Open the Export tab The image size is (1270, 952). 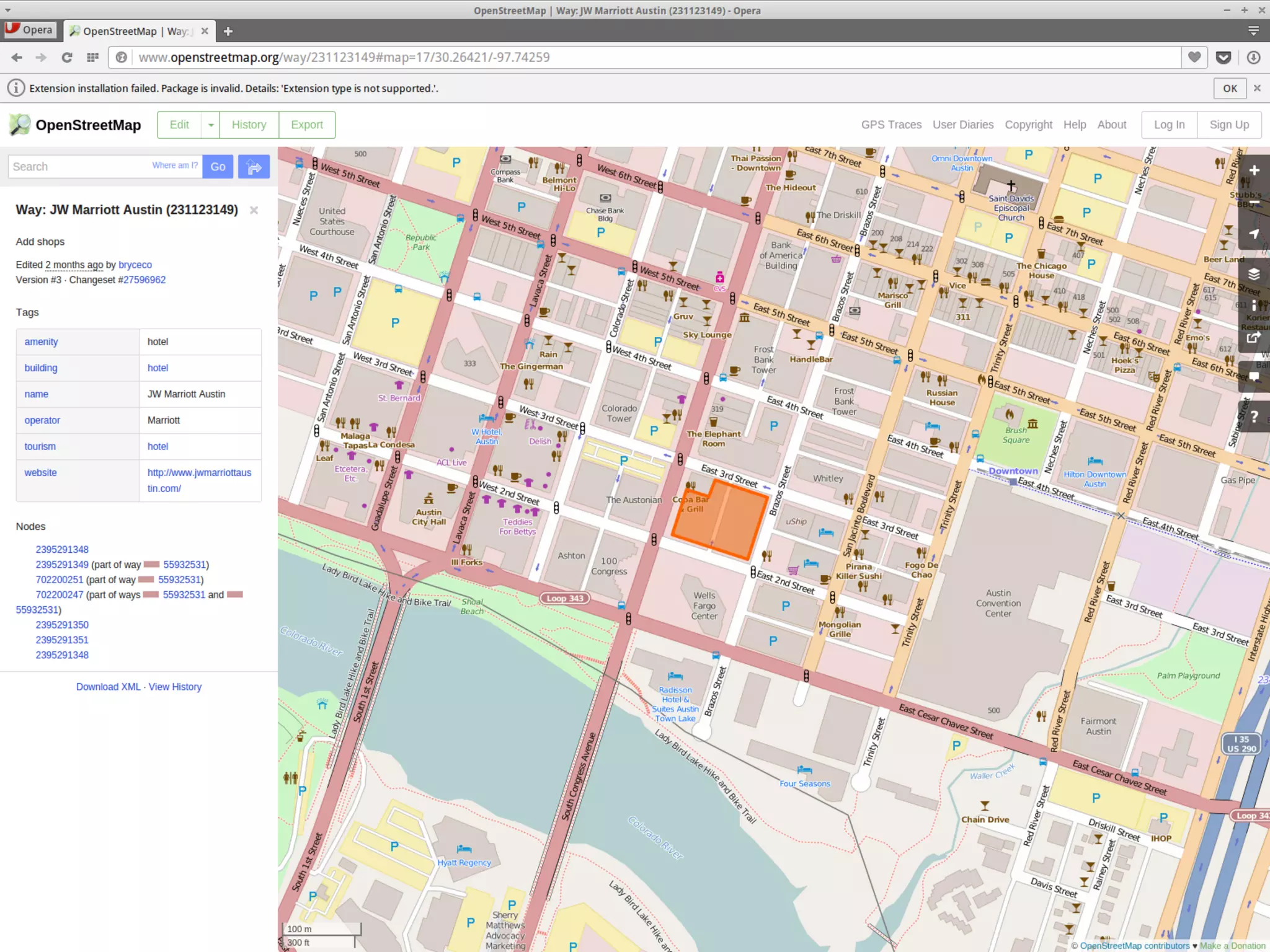[307, 125]
